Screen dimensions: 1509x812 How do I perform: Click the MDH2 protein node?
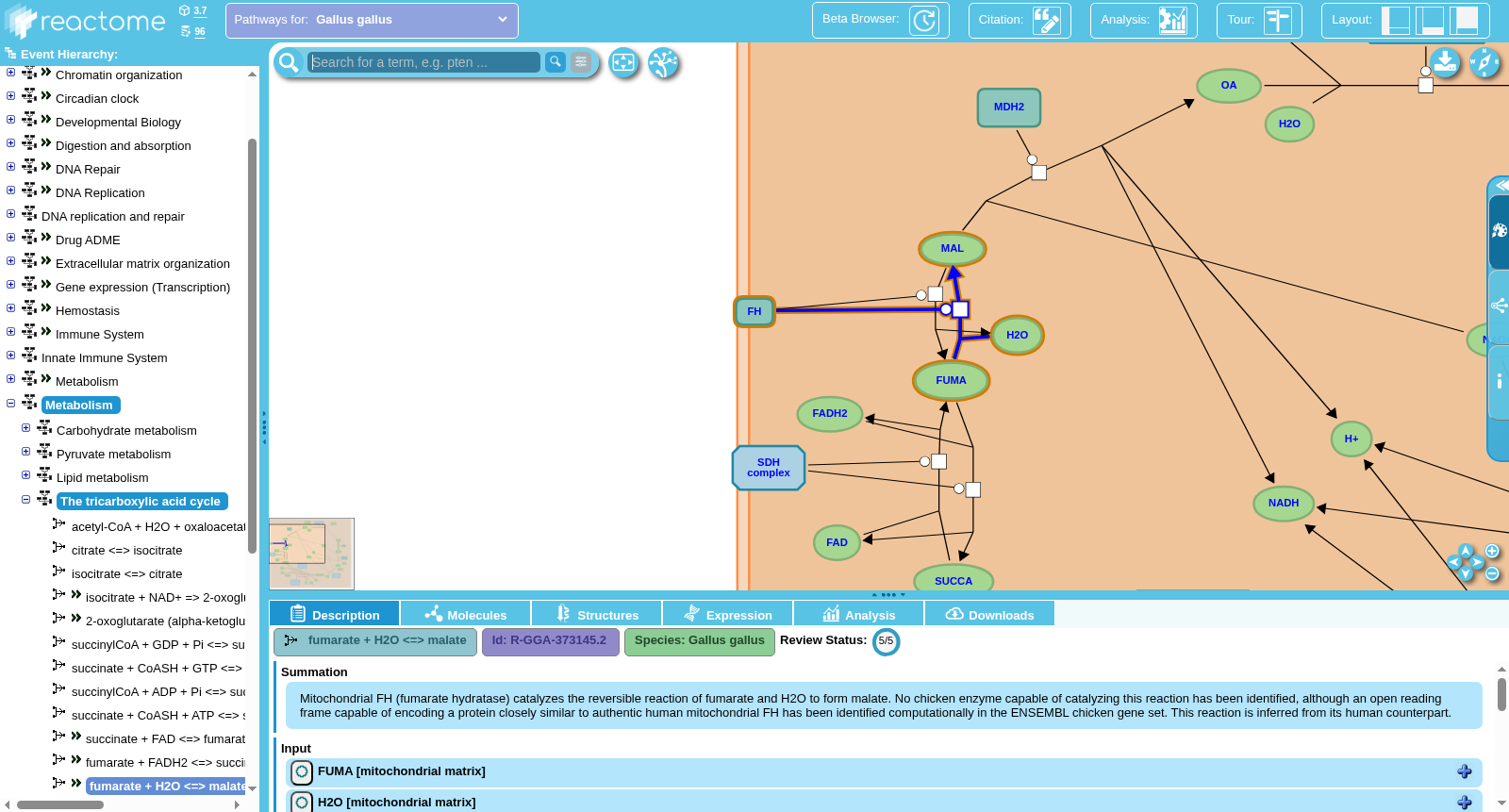pos(1009,108)
